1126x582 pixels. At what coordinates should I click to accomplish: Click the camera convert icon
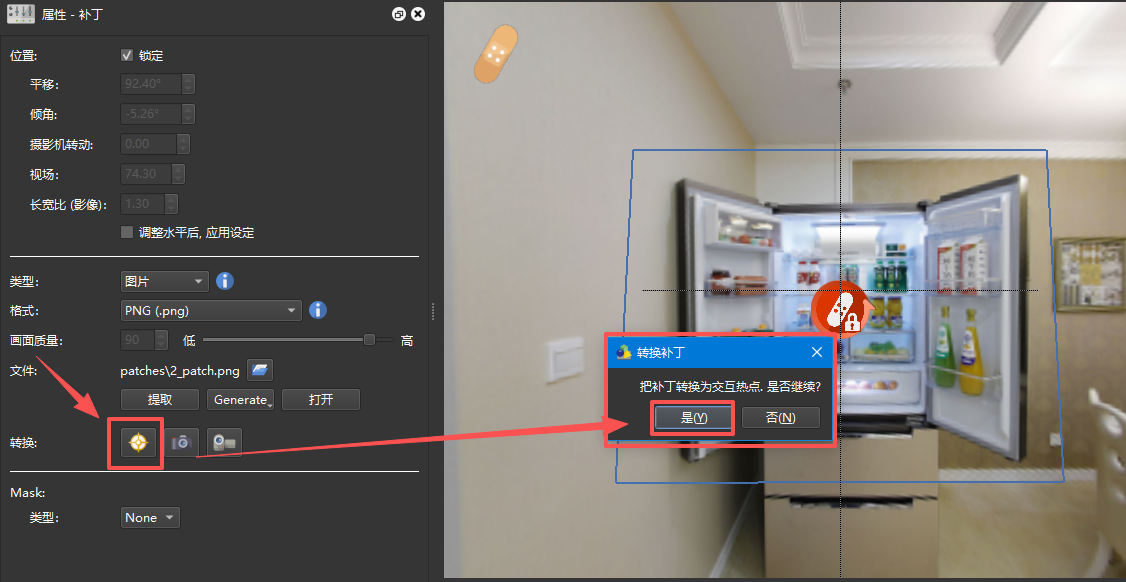click(182, 442)
